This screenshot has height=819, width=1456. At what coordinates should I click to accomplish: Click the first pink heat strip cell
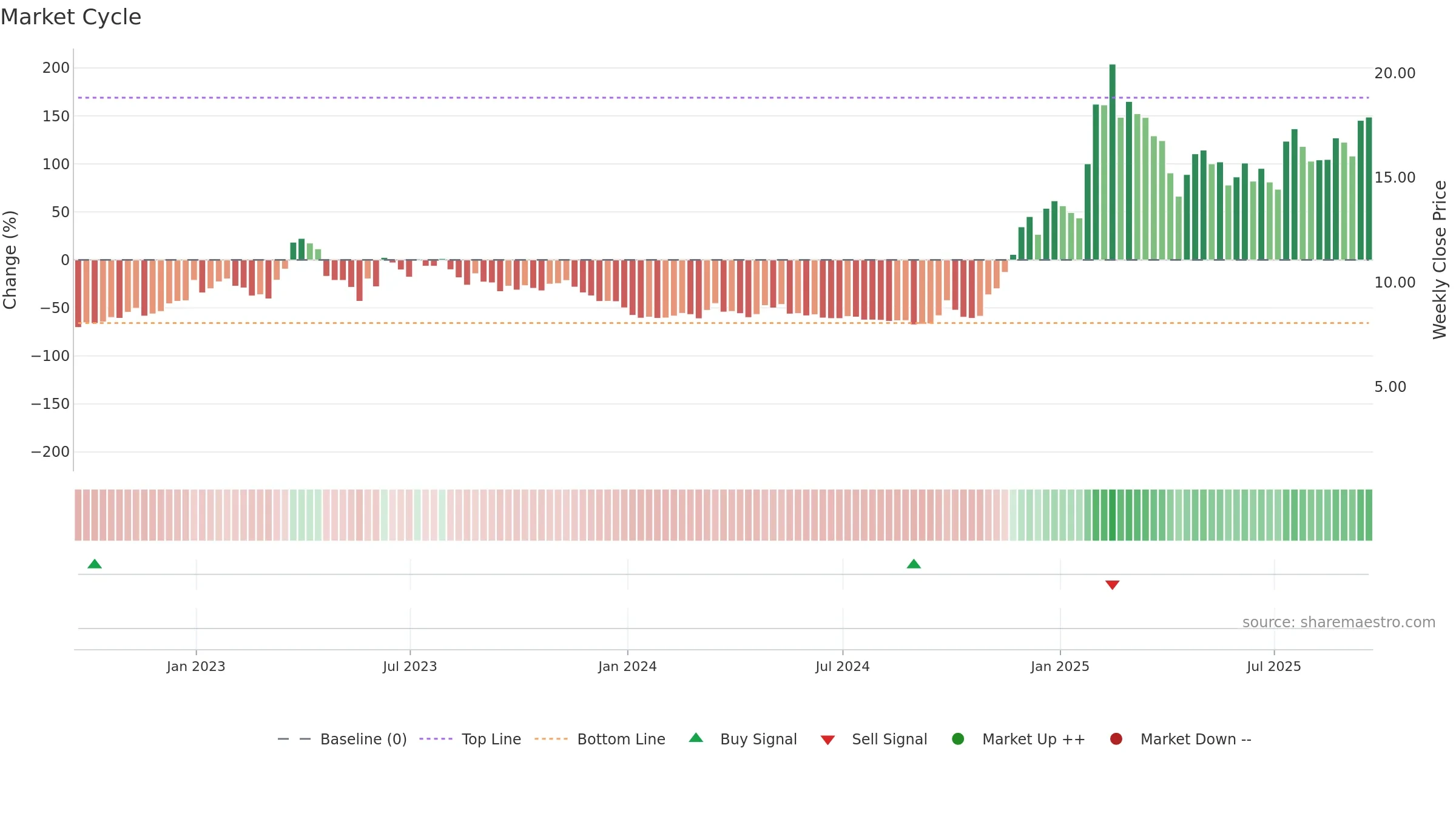[78, 515]
